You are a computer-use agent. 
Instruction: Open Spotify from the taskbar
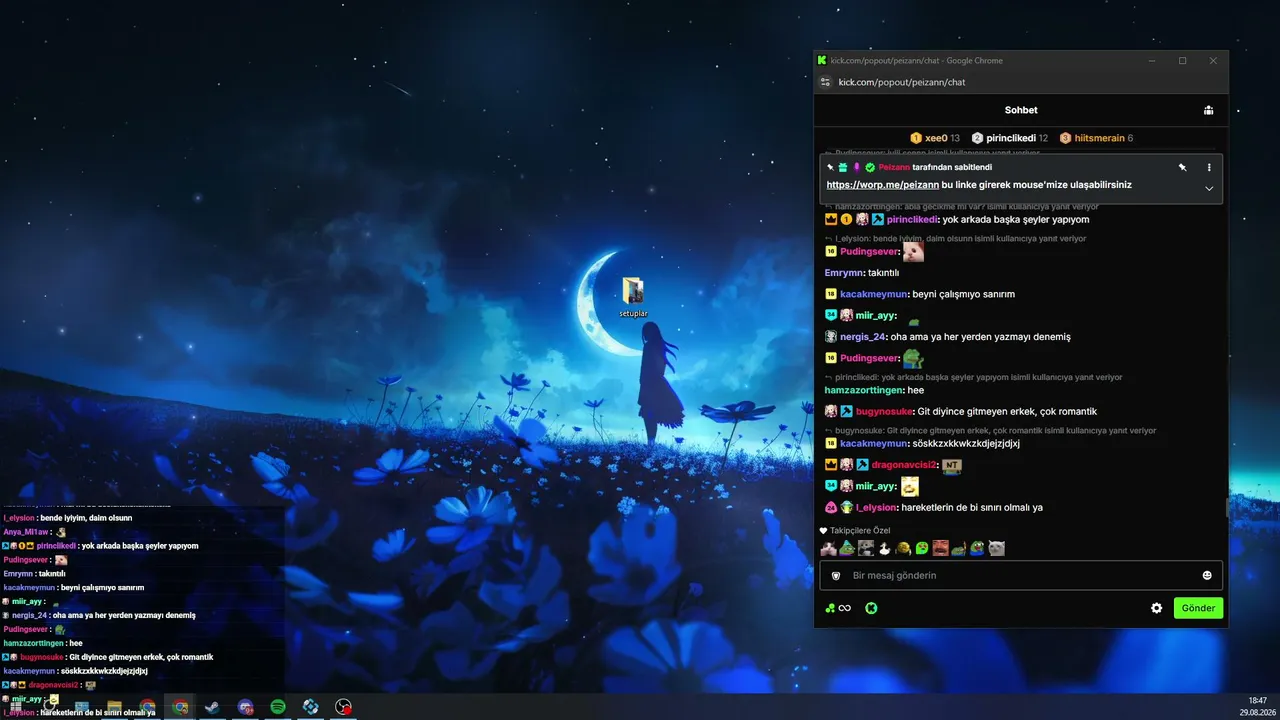click(x=278, y=707)
